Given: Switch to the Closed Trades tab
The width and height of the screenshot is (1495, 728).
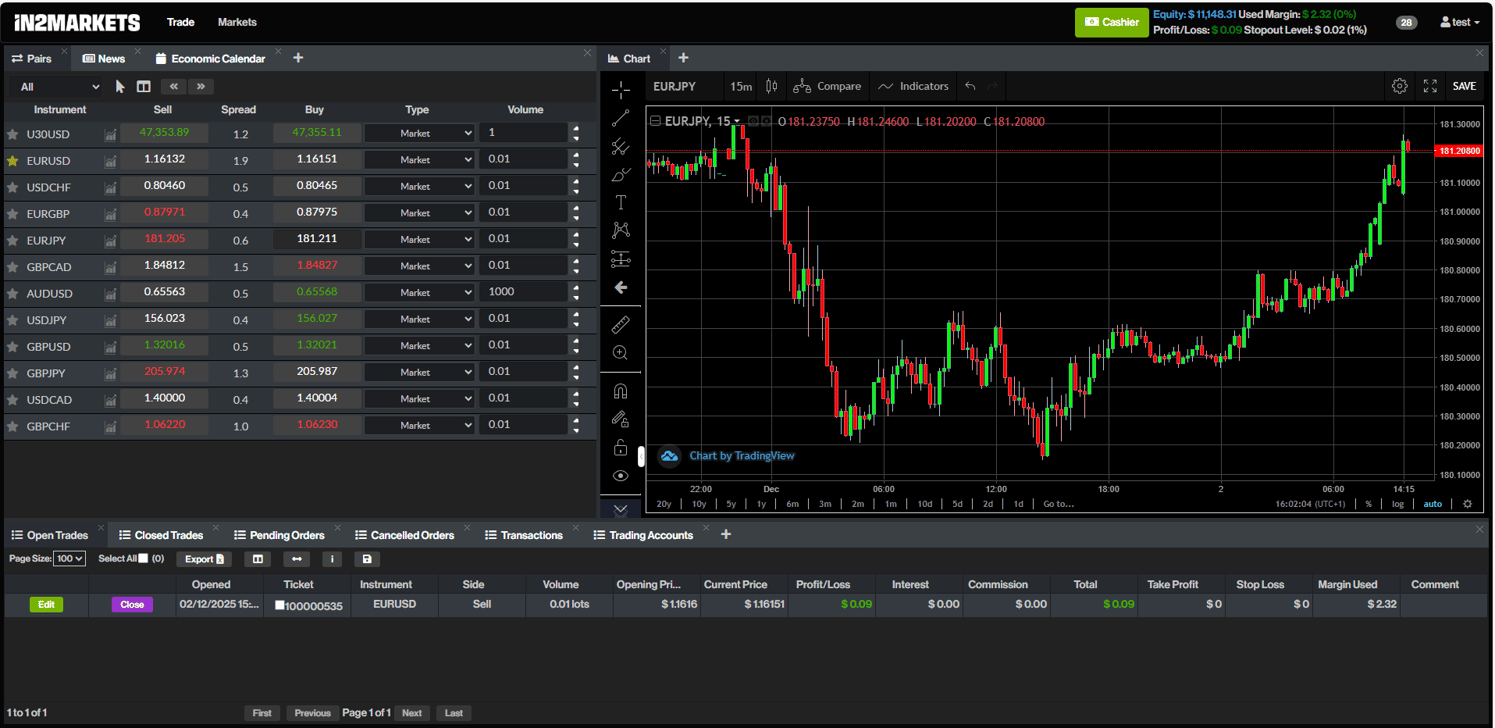Looking at the screenshot, I should (x=161, y=535).
